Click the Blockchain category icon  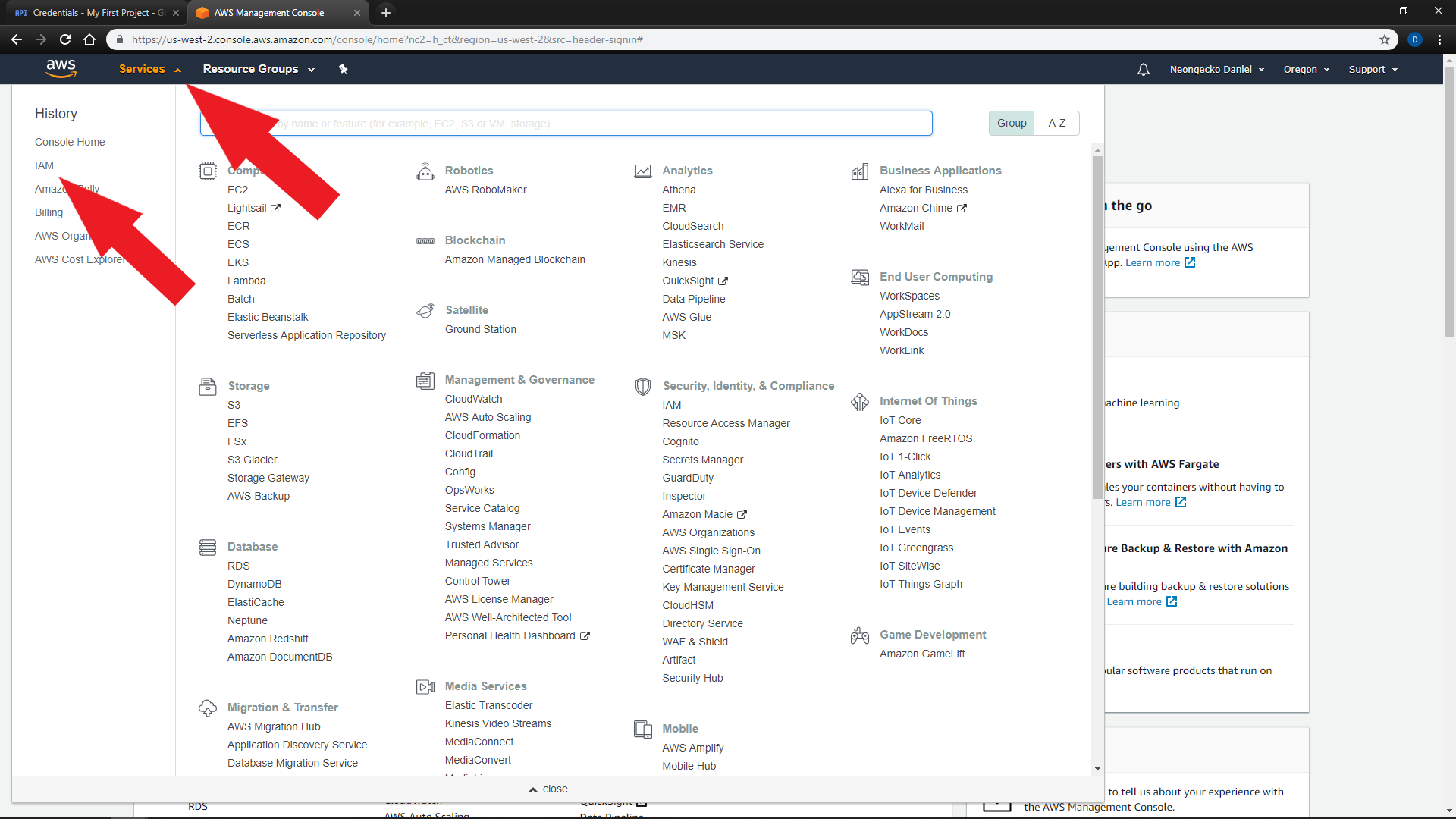[x=425, y=241]
